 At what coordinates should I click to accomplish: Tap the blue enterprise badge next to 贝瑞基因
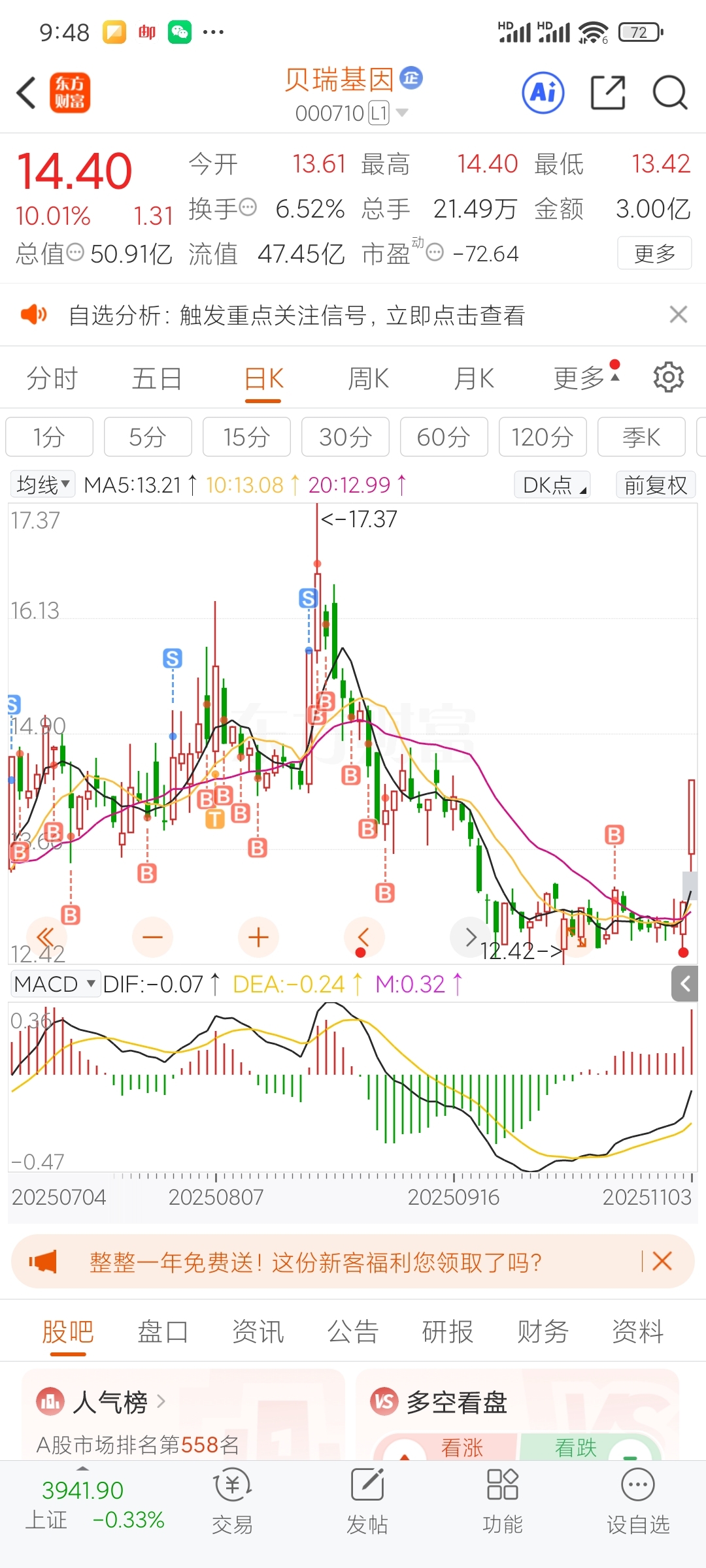click(x=411, y=78)
